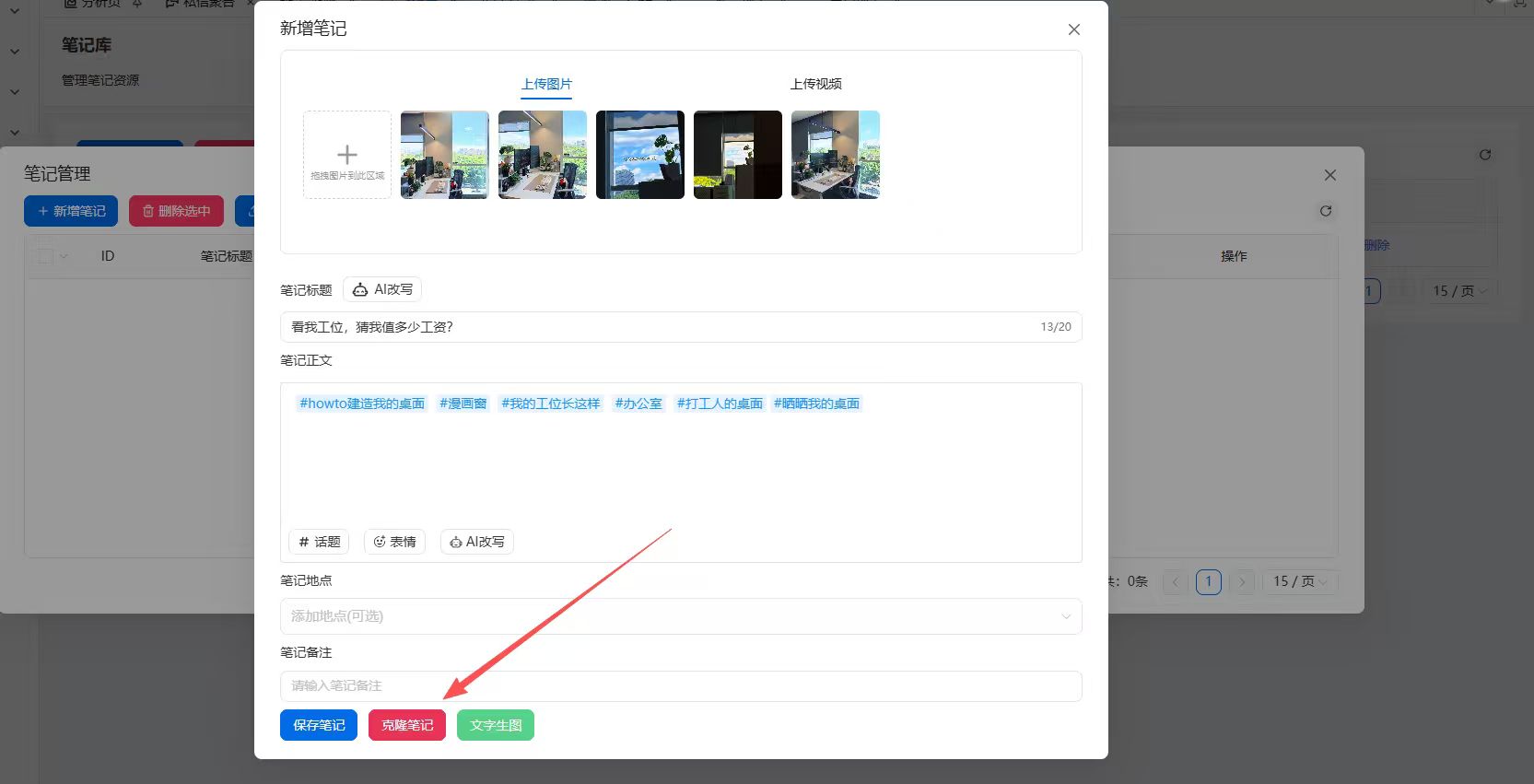Screen dimensions: 1534x784
Task: Click the 保存笔记 button
Action: coord(319,725)
